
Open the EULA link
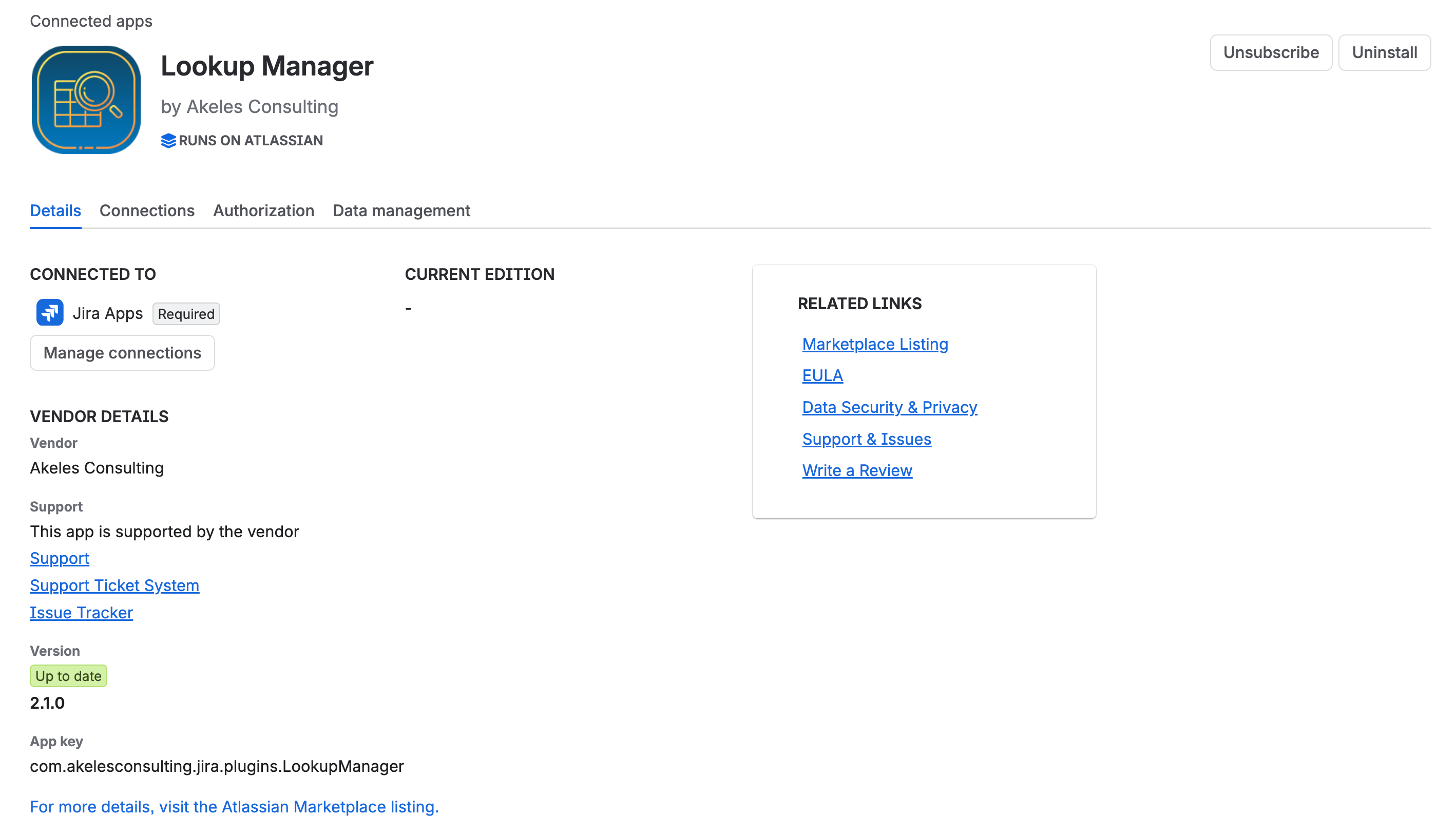click(822, 375)
